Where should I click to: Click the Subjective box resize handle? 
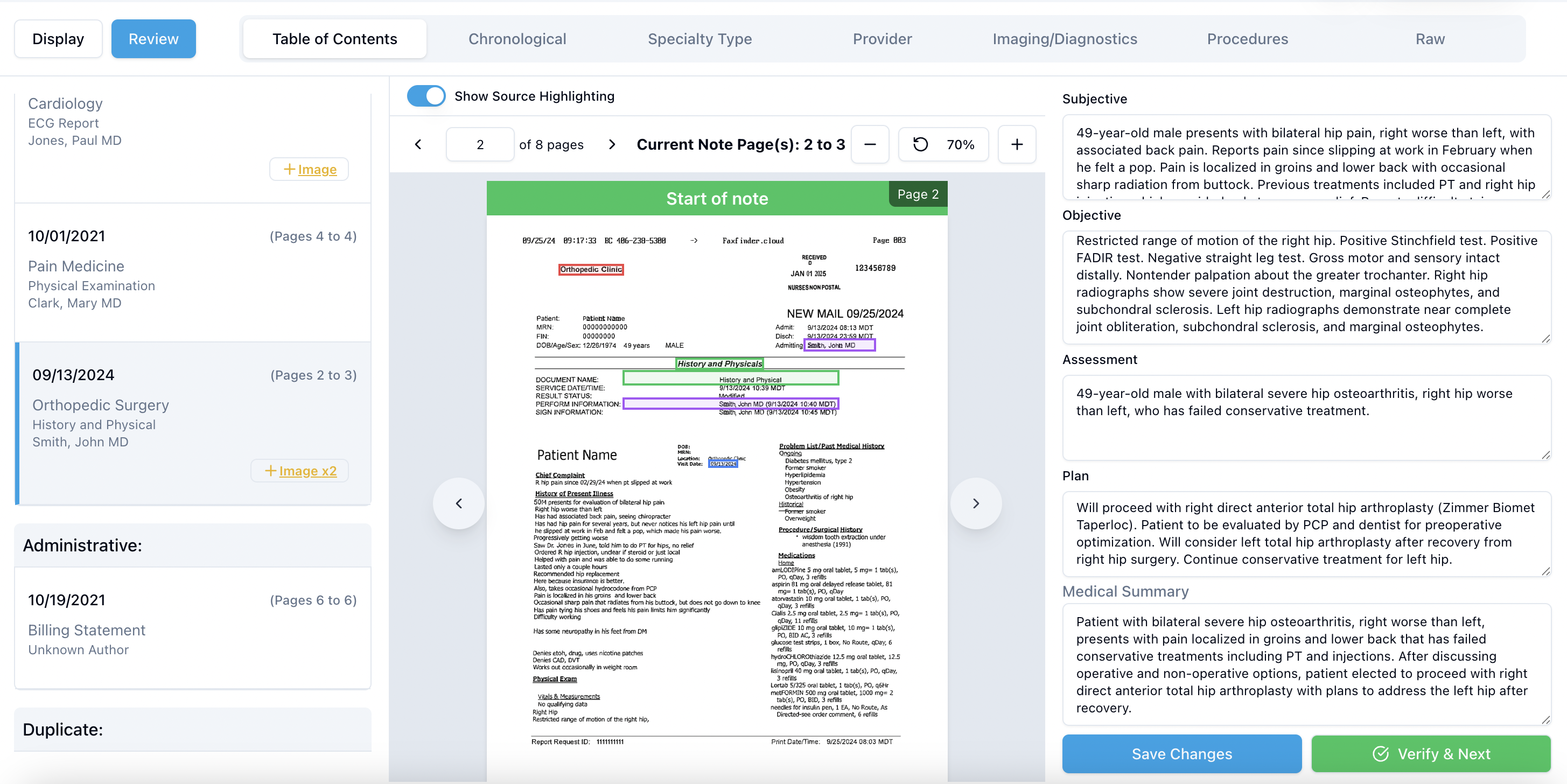click(1545, 194)
